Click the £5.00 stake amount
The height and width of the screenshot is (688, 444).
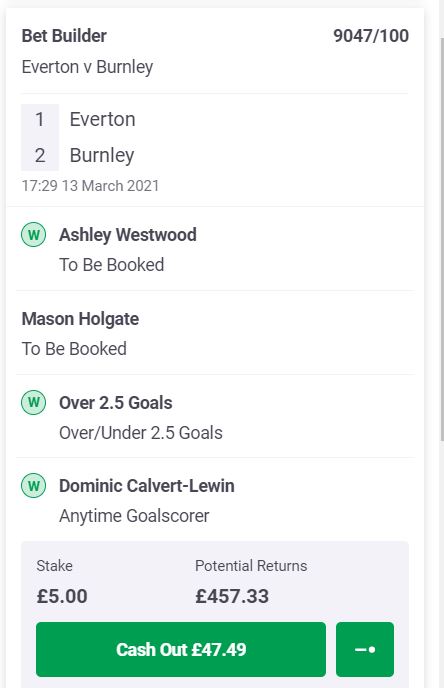(62, 596)
